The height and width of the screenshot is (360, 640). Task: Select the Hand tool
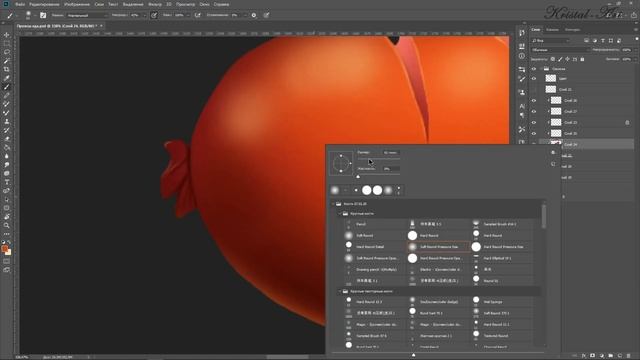[7, 217]
